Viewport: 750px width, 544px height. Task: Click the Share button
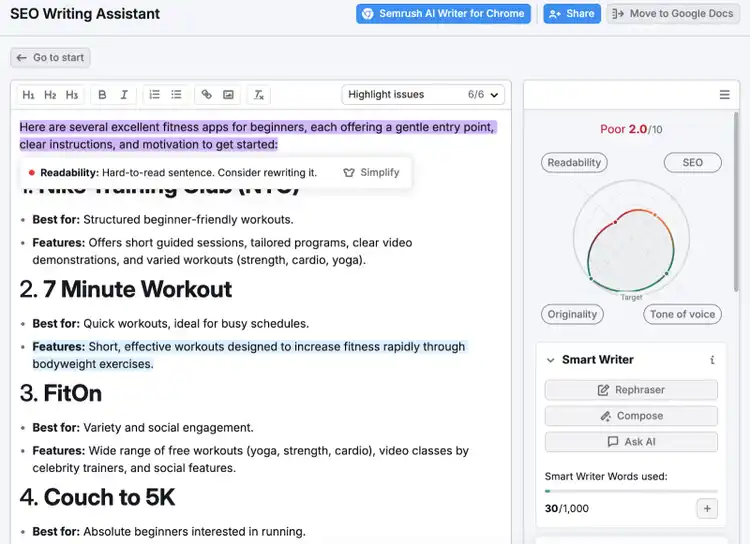tap(572, 14)
